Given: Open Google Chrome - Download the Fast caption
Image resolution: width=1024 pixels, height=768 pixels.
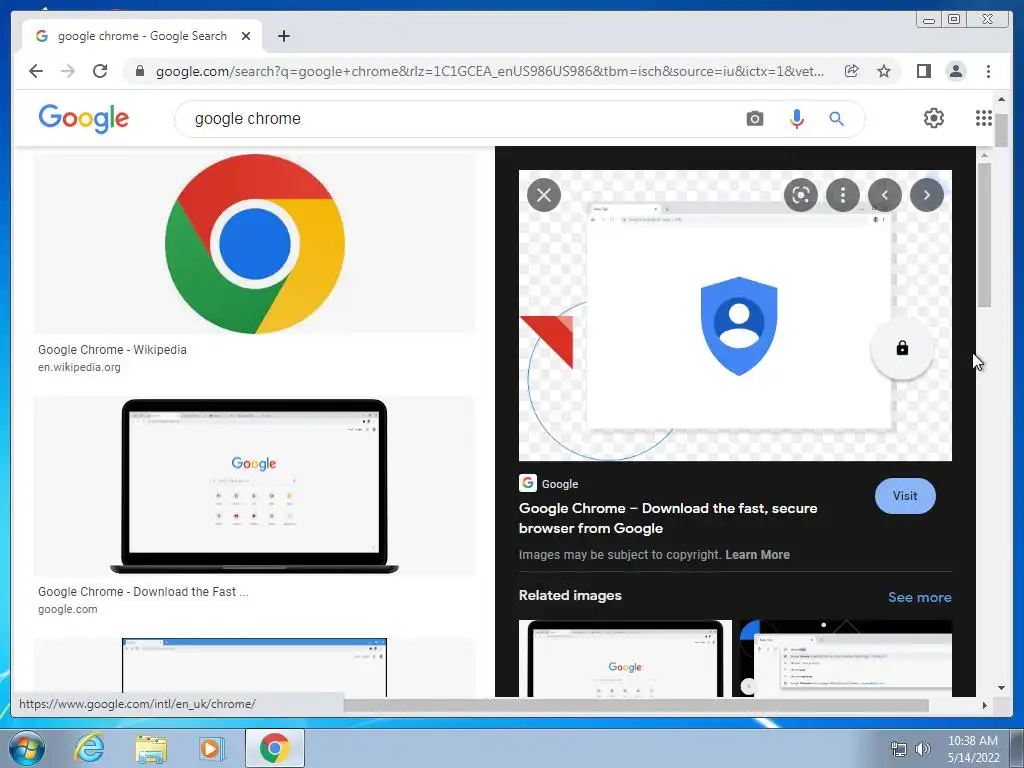Looking at the screenshot, I should coord(143,592).
